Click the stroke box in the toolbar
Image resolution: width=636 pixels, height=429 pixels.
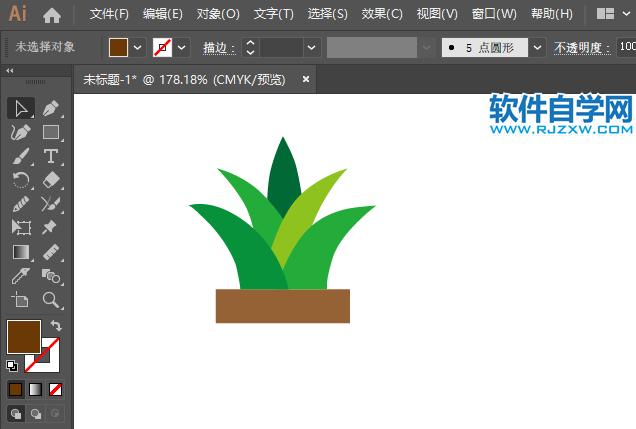click(x=51, y=363)
